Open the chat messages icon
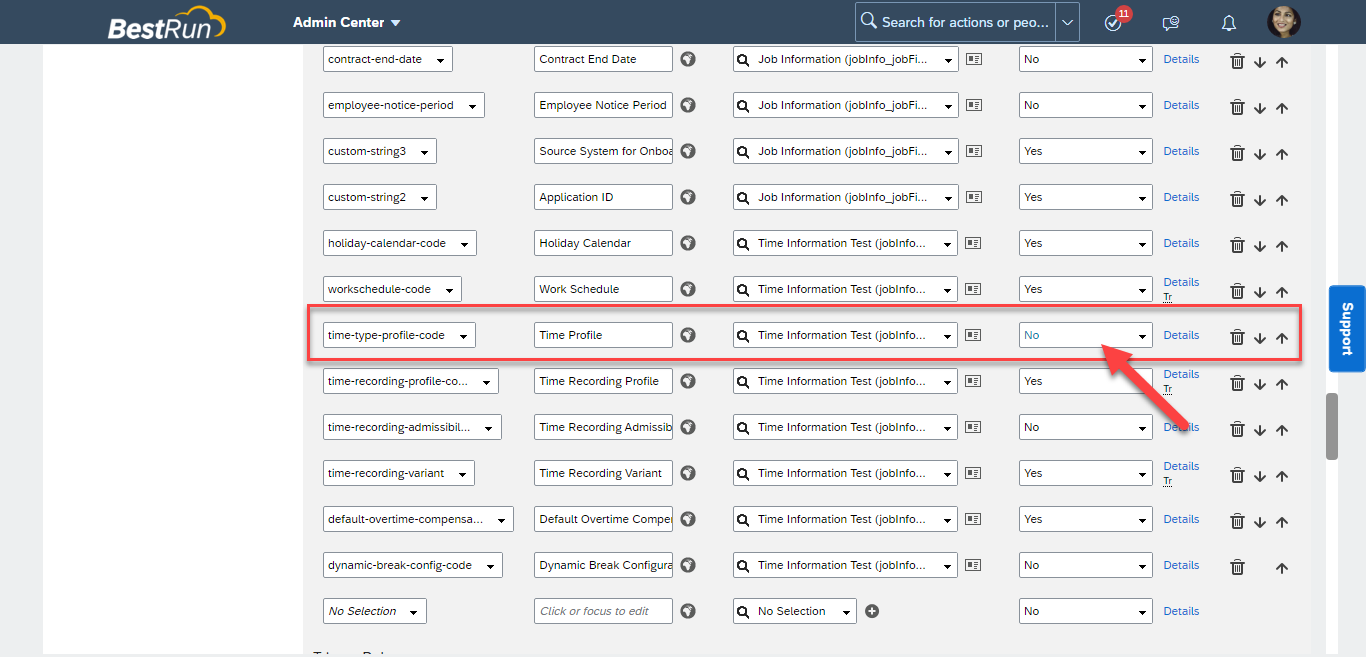The width and height of the screenshot is (1366, 657). pos(1170,23)
